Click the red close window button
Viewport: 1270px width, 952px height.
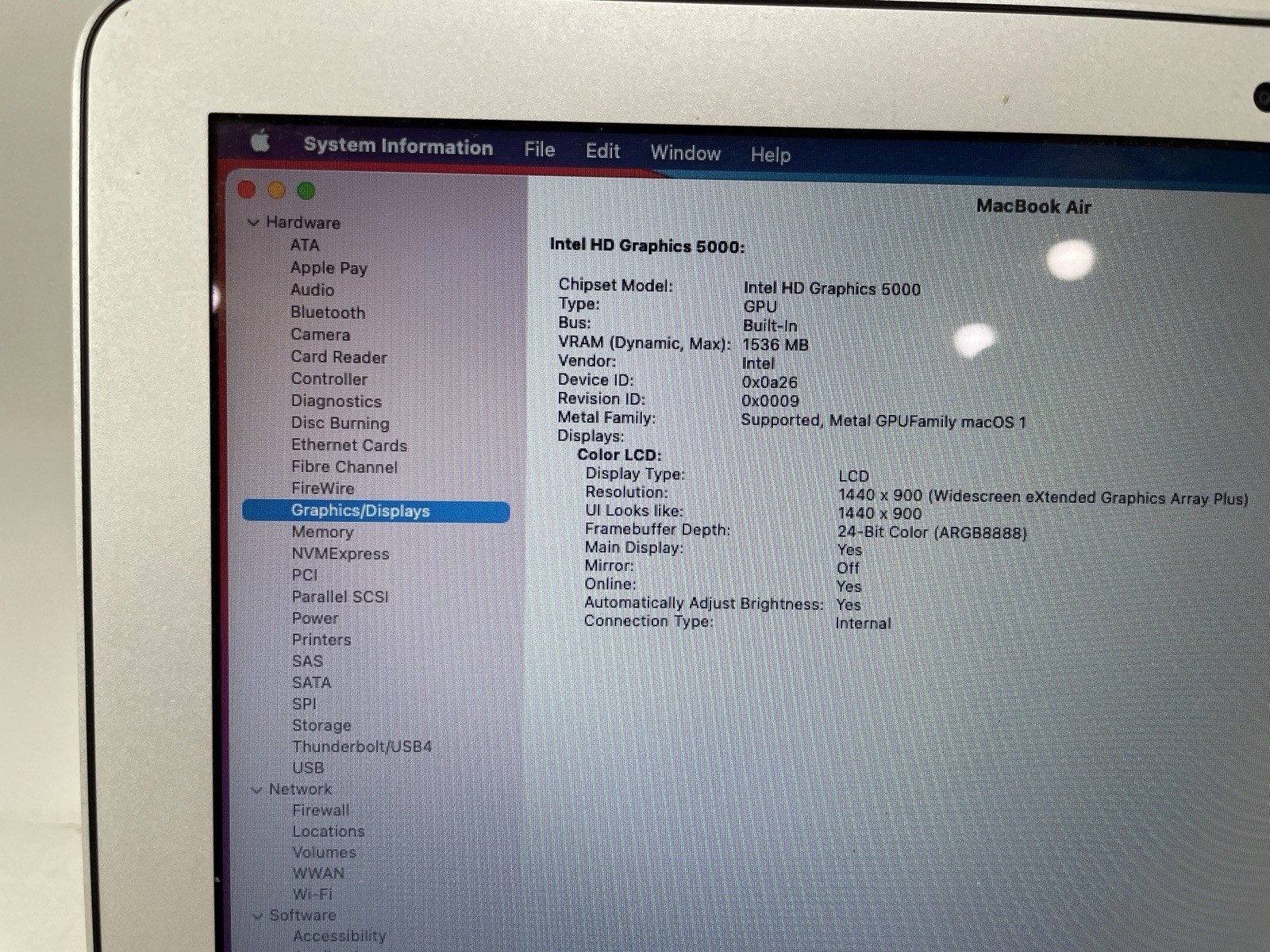(247, 190)
